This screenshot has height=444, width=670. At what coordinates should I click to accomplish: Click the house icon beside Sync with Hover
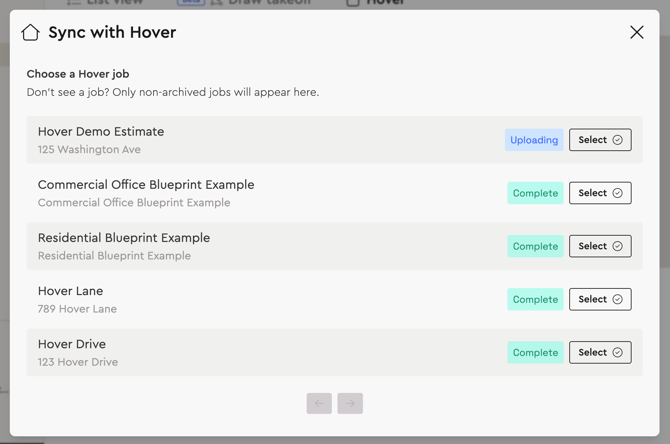click(31, 32)
